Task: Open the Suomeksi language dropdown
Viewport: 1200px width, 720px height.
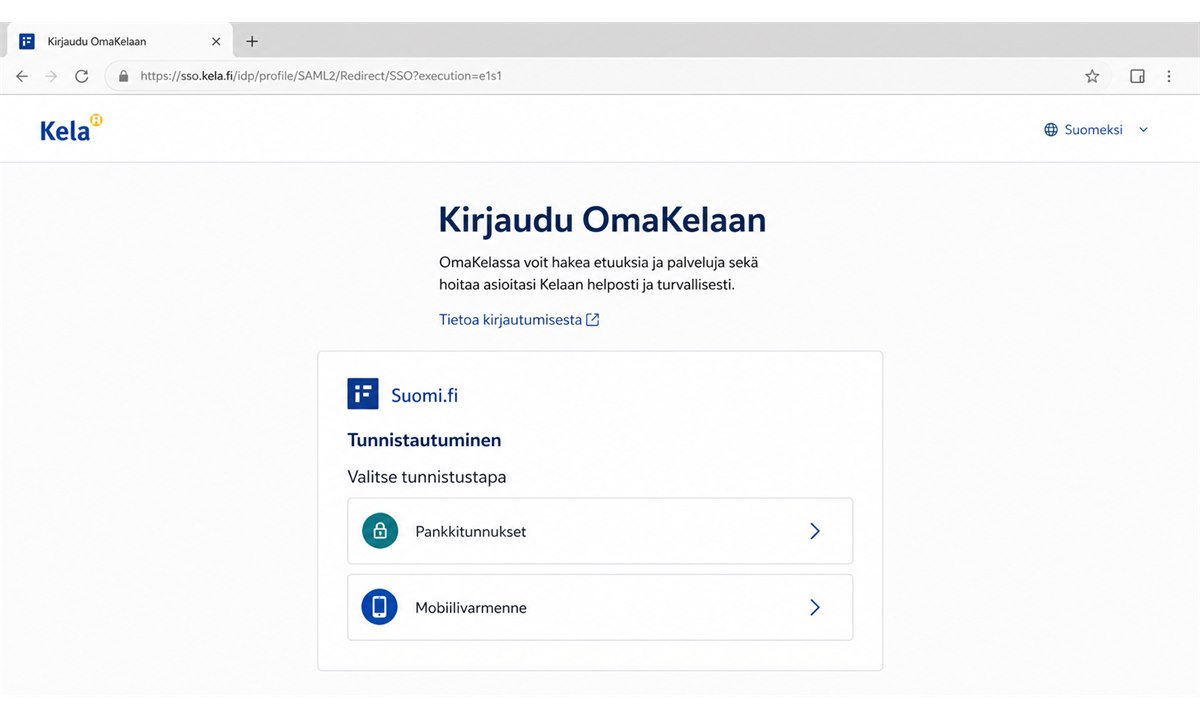Action: pyautogui.click(x=1097, y=130)
